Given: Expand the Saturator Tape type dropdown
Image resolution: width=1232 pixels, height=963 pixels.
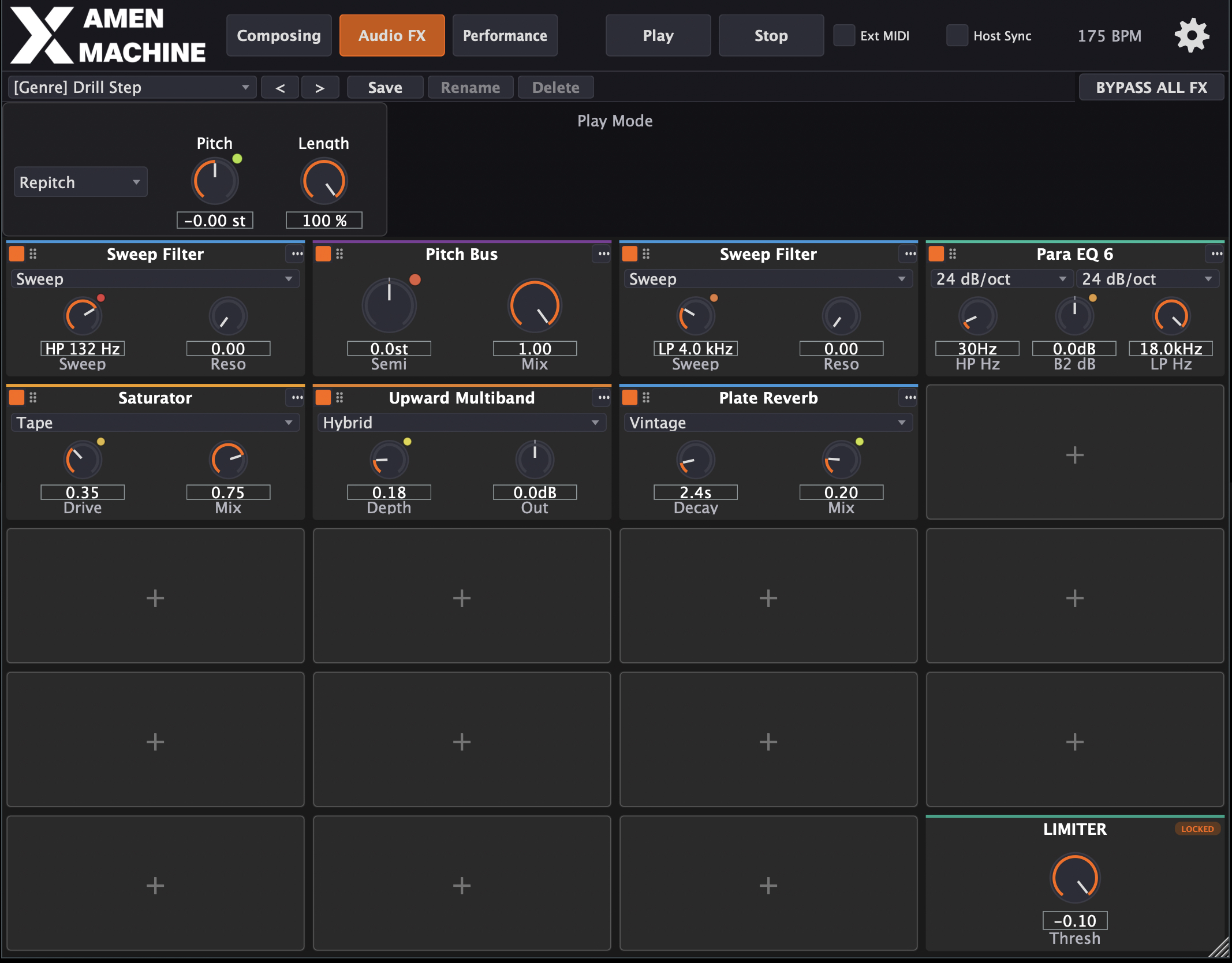Looking at the screenshot, I should click(155, 423).
